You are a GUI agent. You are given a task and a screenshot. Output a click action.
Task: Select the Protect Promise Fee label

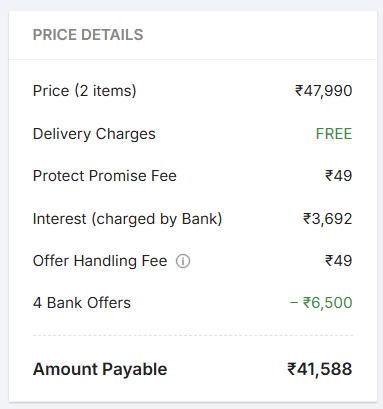pos(105,176)
